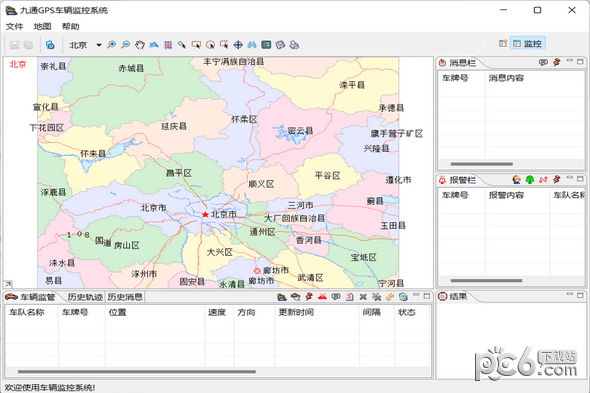The width and height of the screenshot is (590, 393).
Task: Click the red alarm car icon
Action: point(322,297)
